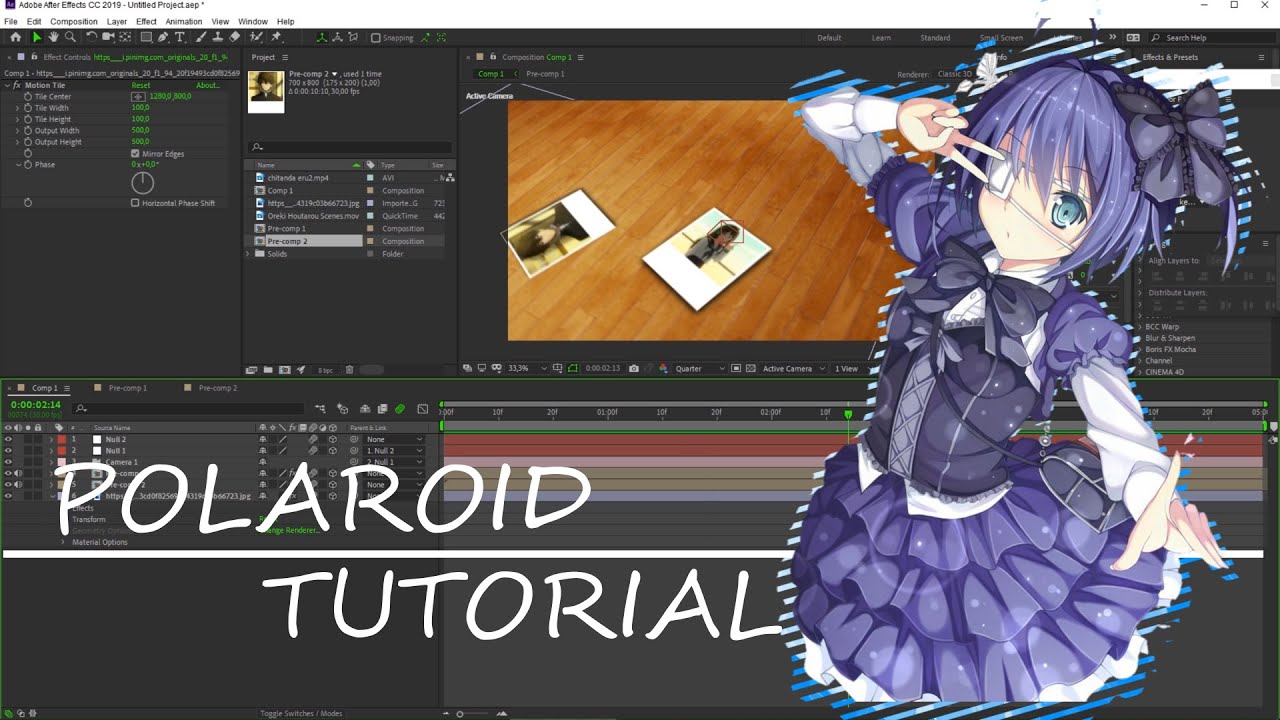Click the Interpret Footage icon in Project panel
Viewport: 1280px width, 720px height.
point(252,370)
